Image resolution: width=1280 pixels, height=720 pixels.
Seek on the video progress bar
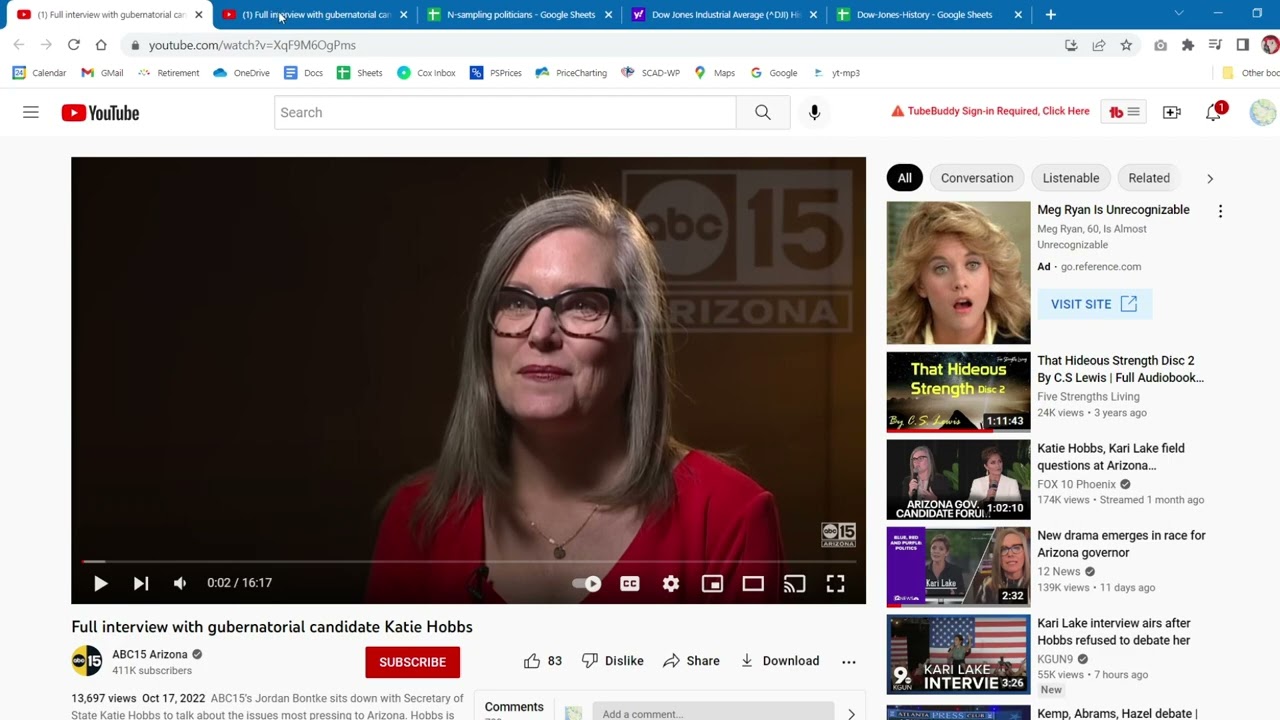point(468,562)
